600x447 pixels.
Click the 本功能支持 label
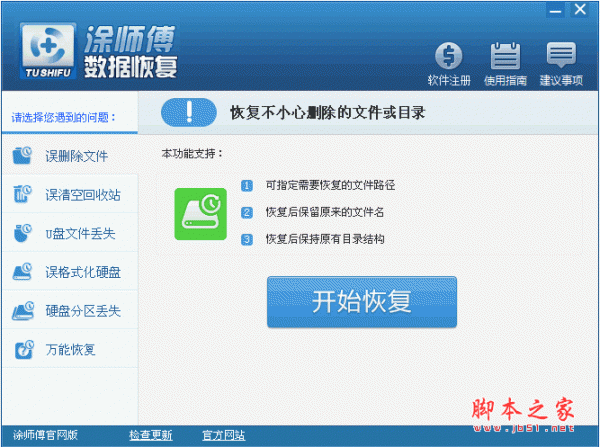point(192,154)
